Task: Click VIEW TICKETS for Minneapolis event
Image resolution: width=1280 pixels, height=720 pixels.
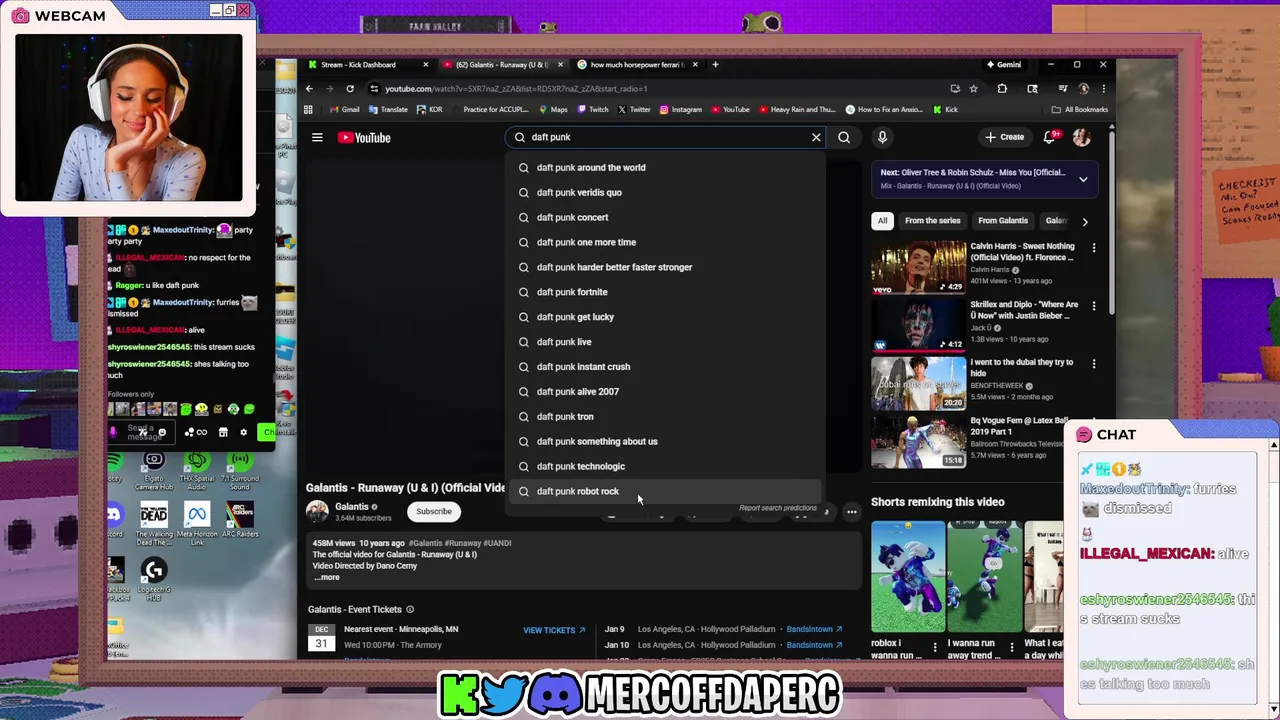Action: click(554, 630)
